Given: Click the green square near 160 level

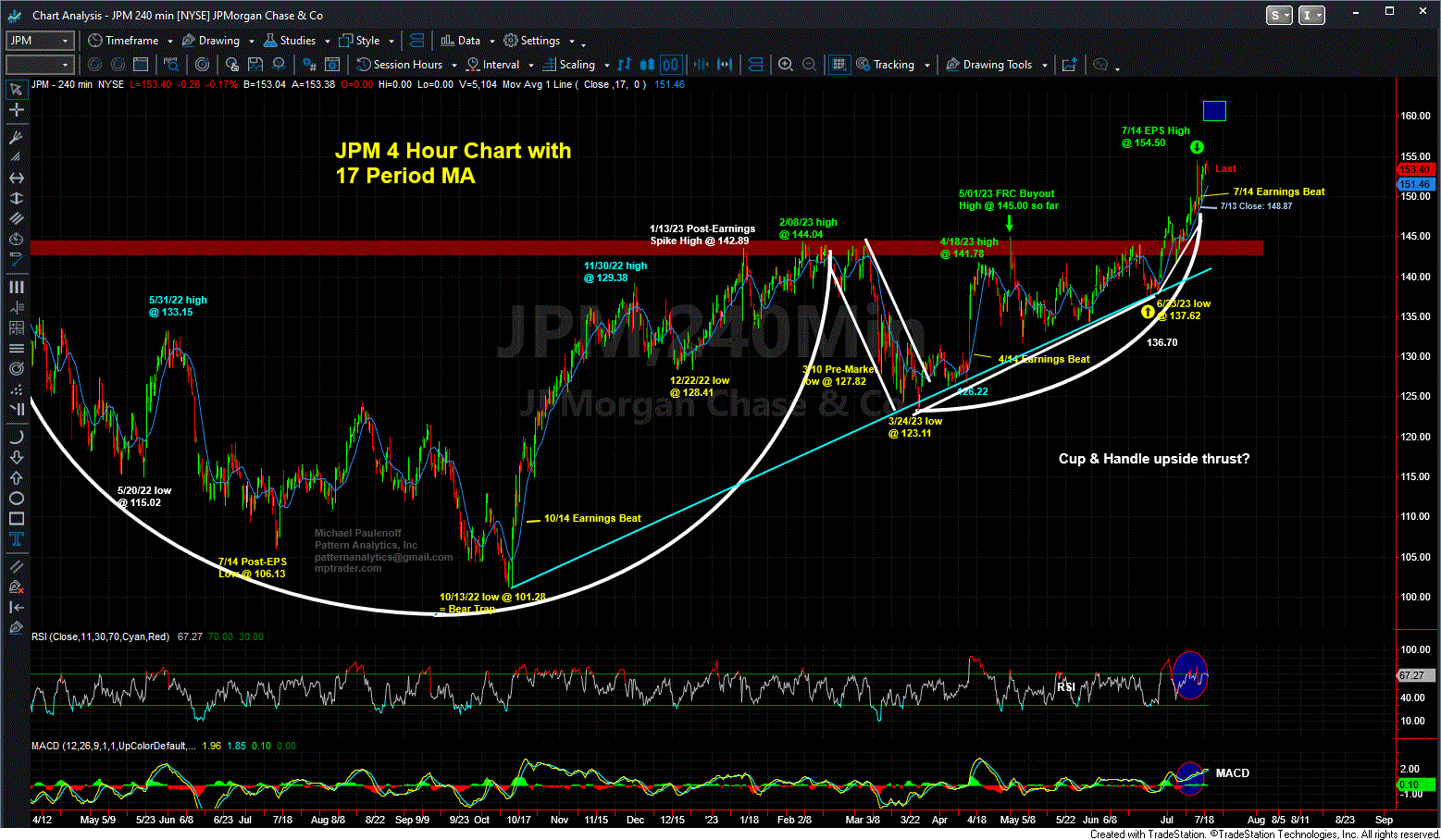Looking at the screenshot, I should 1214,111.
